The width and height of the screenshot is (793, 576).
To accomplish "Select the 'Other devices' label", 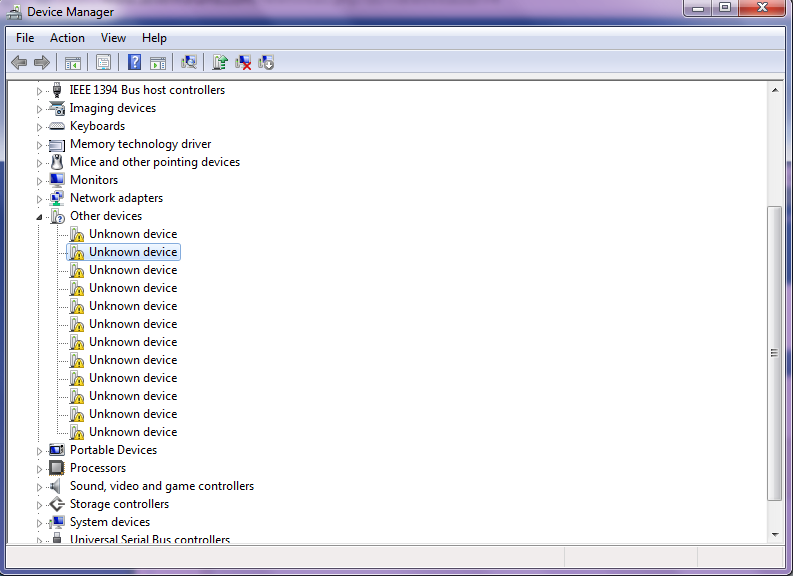I will pos(106,216).
